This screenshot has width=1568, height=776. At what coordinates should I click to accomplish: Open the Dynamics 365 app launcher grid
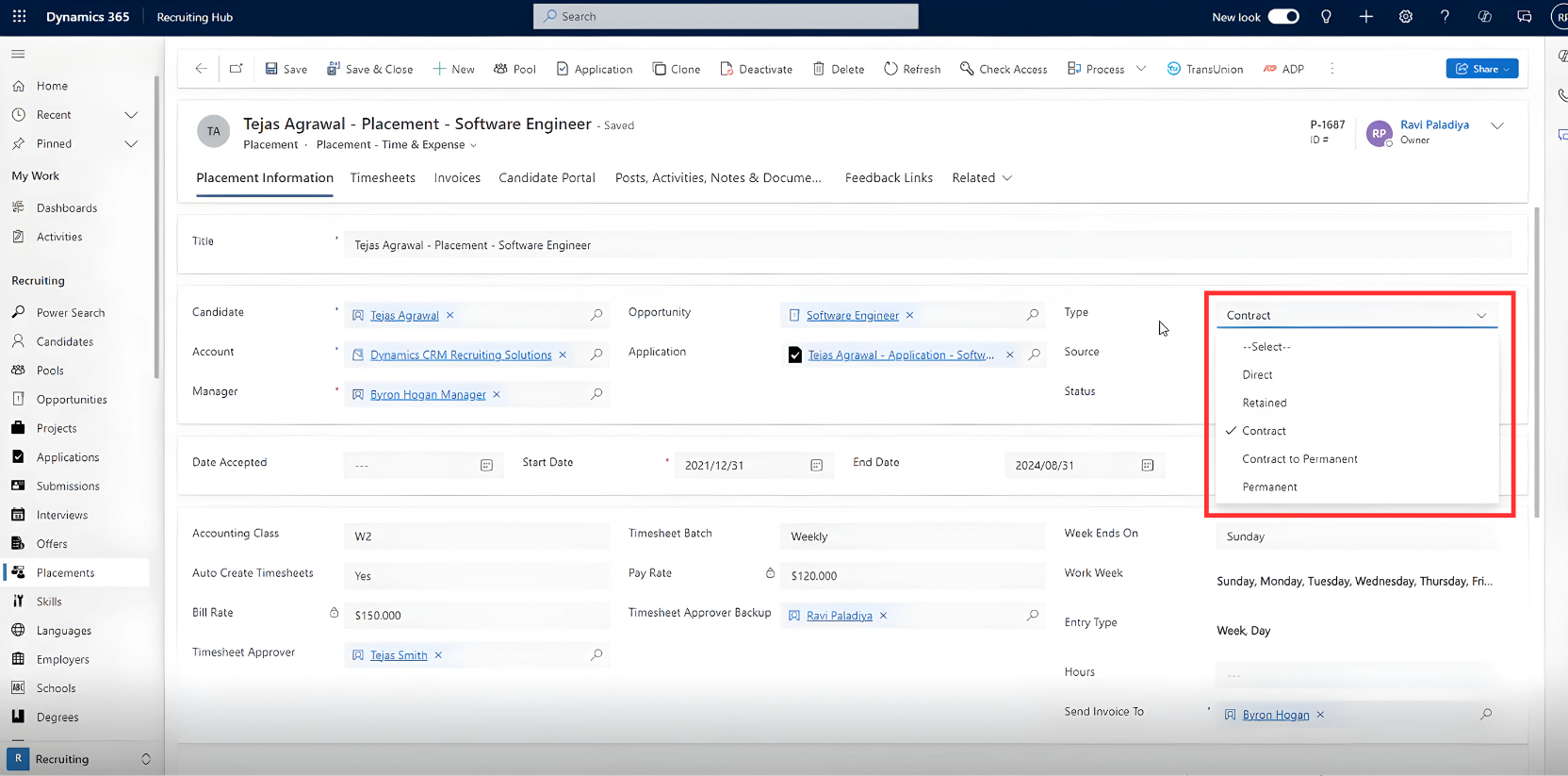[19, 17]
